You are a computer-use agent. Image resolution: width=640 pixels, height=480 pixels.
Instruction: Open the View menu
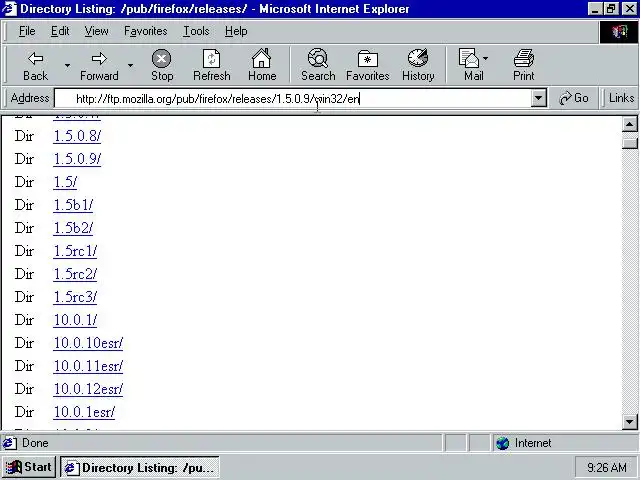[x=96, y=31]
